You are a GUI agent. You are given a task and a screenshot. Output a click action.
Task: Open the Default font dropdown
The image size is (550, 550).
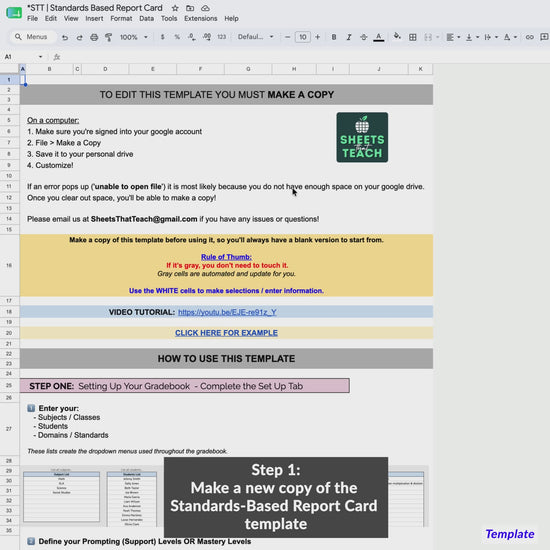(256, 37)
